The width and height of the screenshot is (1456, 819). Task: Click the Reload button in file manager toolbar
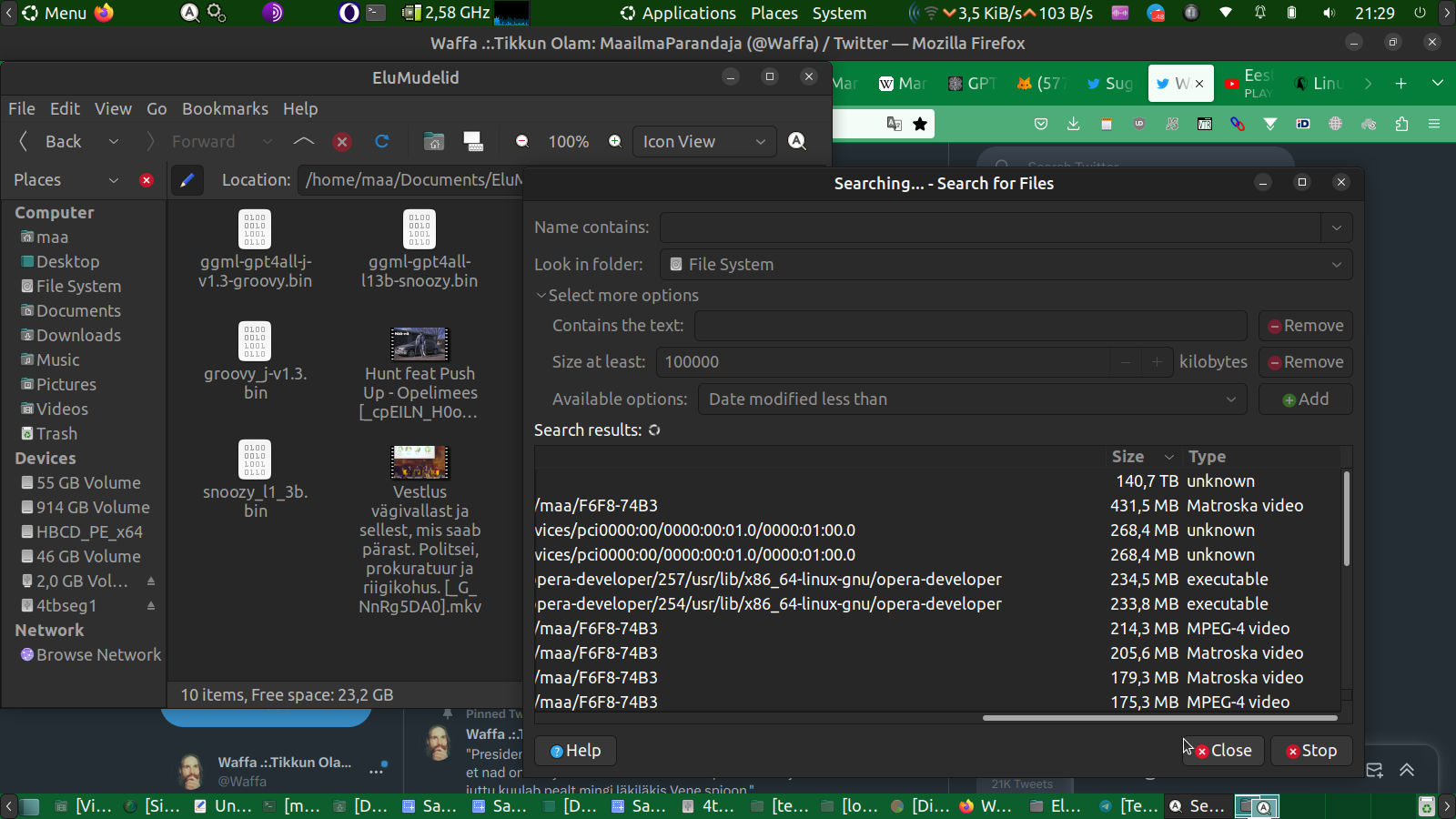(x=382, y=141)
